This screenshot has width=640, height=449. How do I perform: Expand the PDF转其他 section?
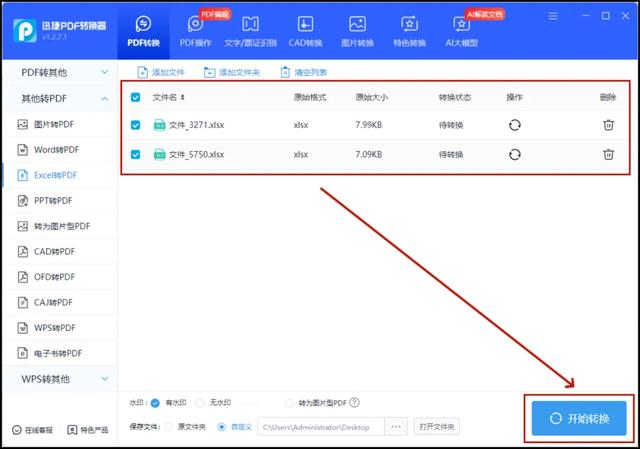tap(60, 73)
